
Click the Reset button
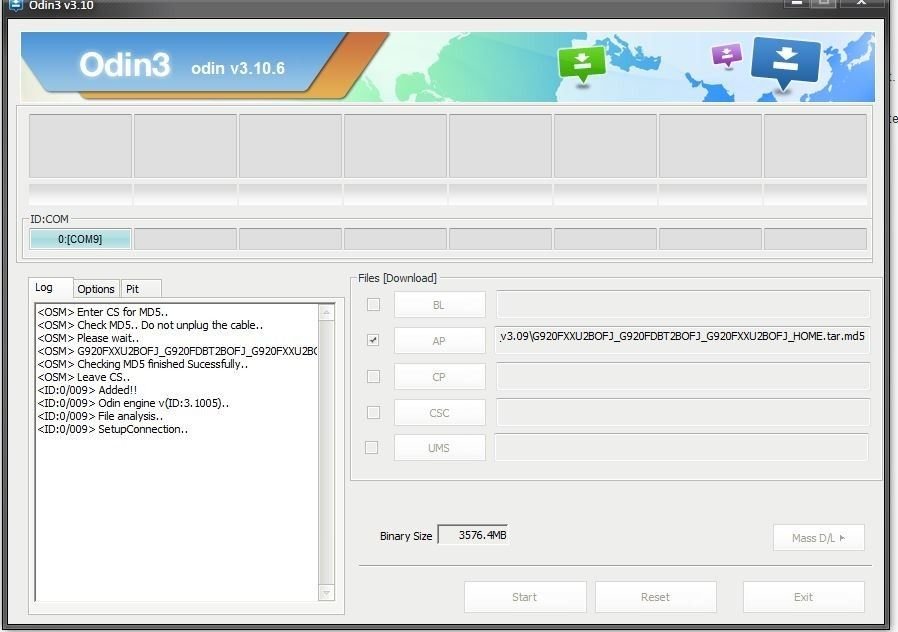655,597
